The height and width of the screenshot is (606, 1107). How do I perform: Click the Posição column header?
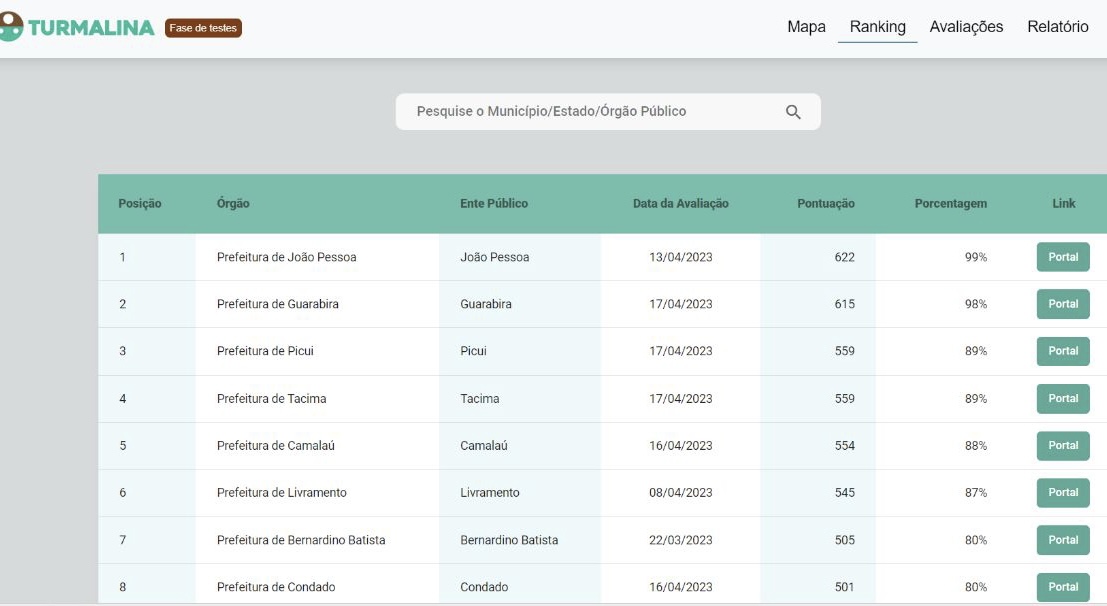140,203
